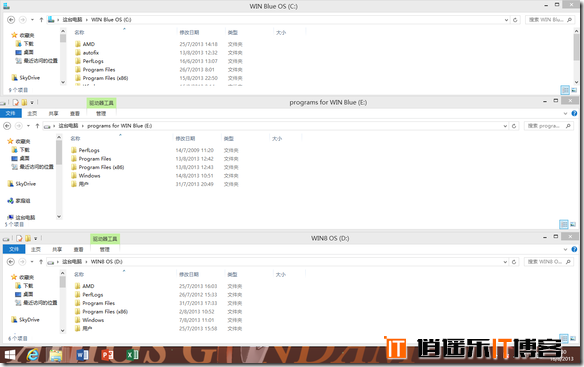This screenshot has width=584, height=367.
Task: Switch to large icons view in E: window
Action: [573, 224]
